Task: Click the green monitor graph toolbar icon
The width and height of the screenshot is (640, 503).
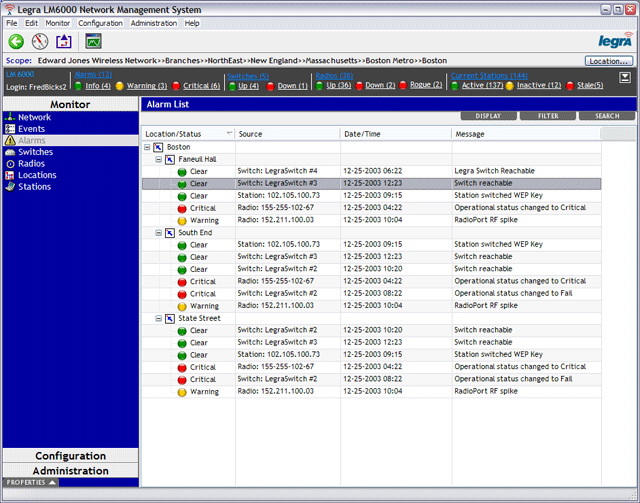Action: (x=93, y=41)
